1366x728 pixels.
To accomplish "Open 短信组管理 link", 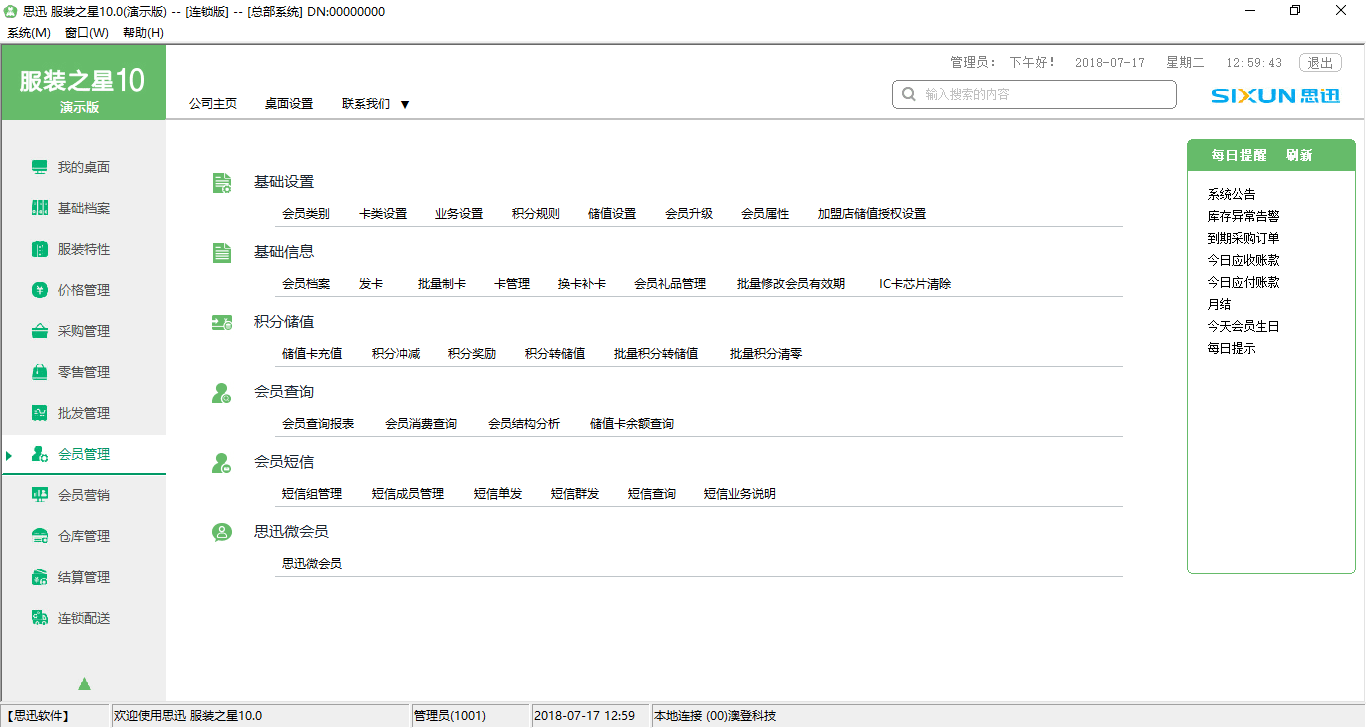I will [312, 494].
